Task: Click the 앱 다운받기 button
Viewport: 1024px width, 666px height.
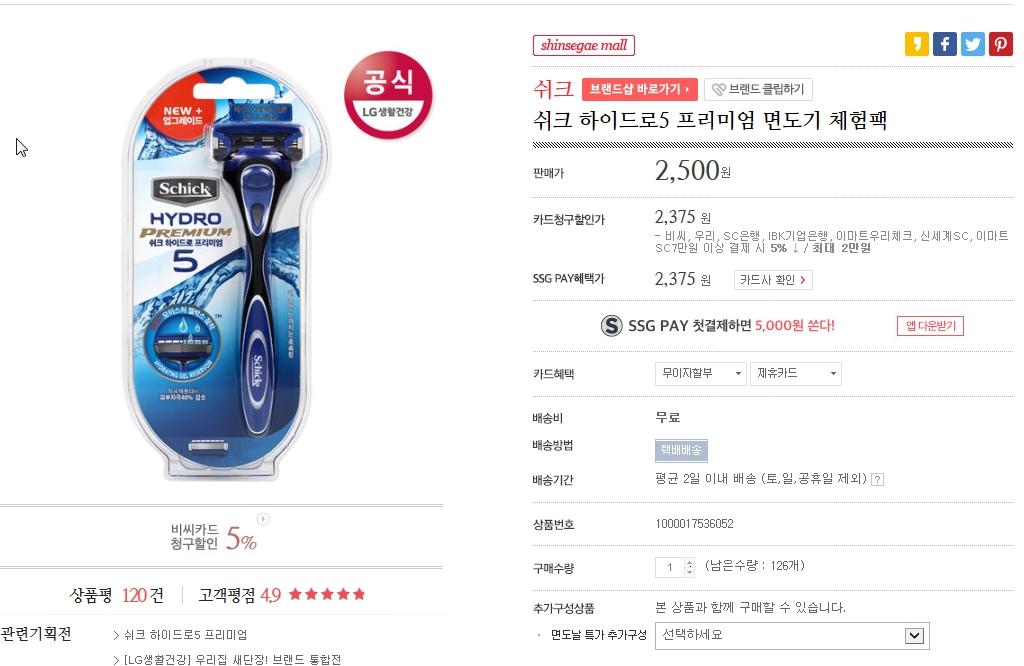Action: pyautogui.click(x=930, y=325)
